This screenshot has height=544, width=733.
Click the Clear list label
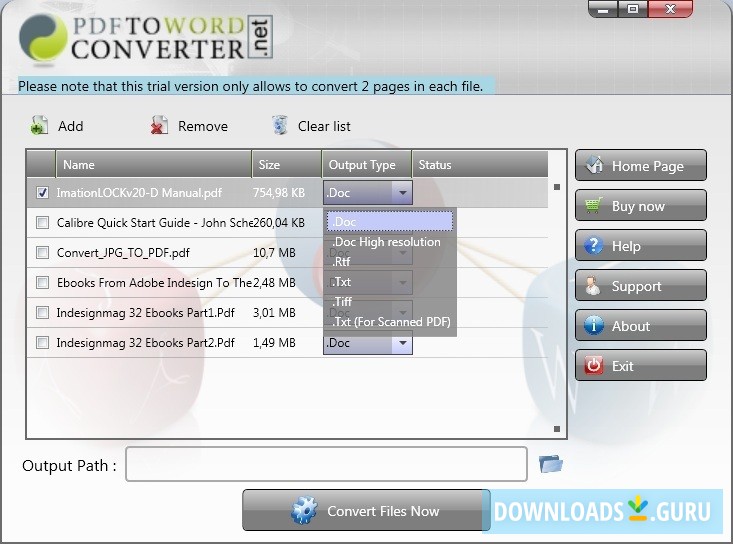point(324,126)
